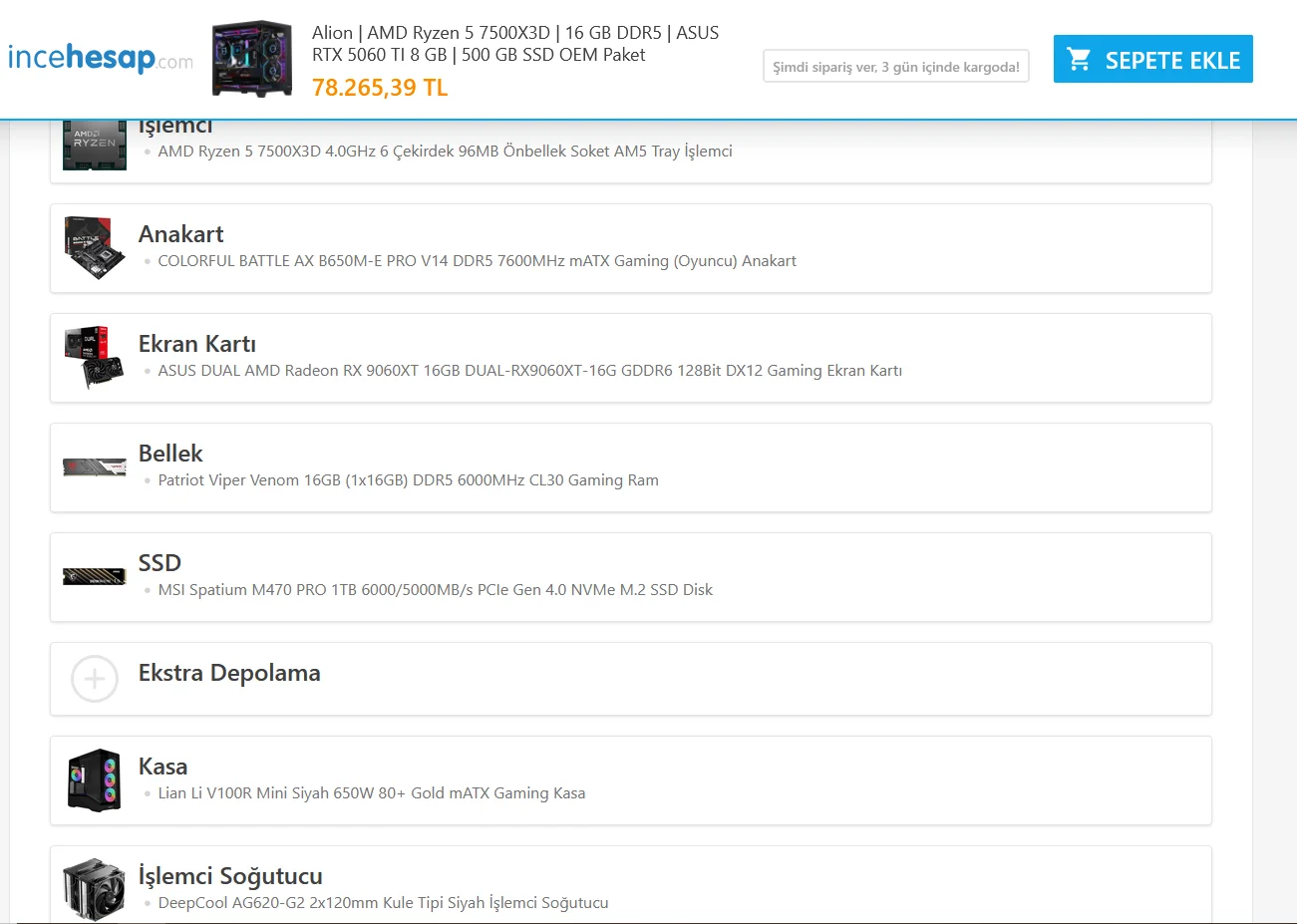Select the İşlemci Soğutucu section heading

[230, 876]
